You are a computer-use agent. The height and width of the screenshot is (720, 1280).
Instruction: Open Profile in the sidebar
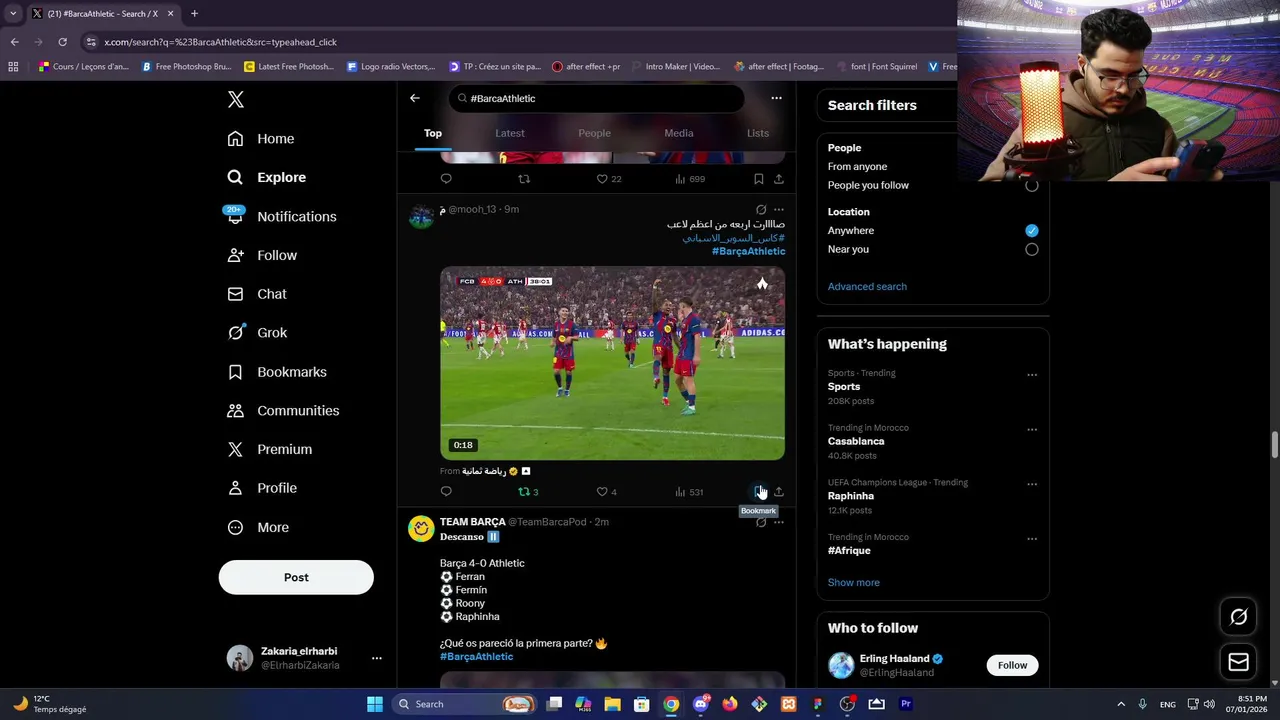coord(262,488)
